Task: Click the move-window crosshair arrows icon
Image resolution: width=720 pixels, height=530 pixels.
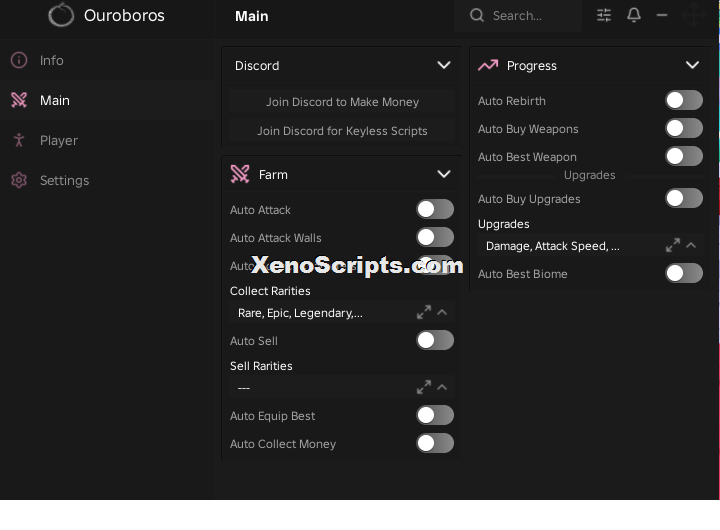Action: tap(693, 15)
